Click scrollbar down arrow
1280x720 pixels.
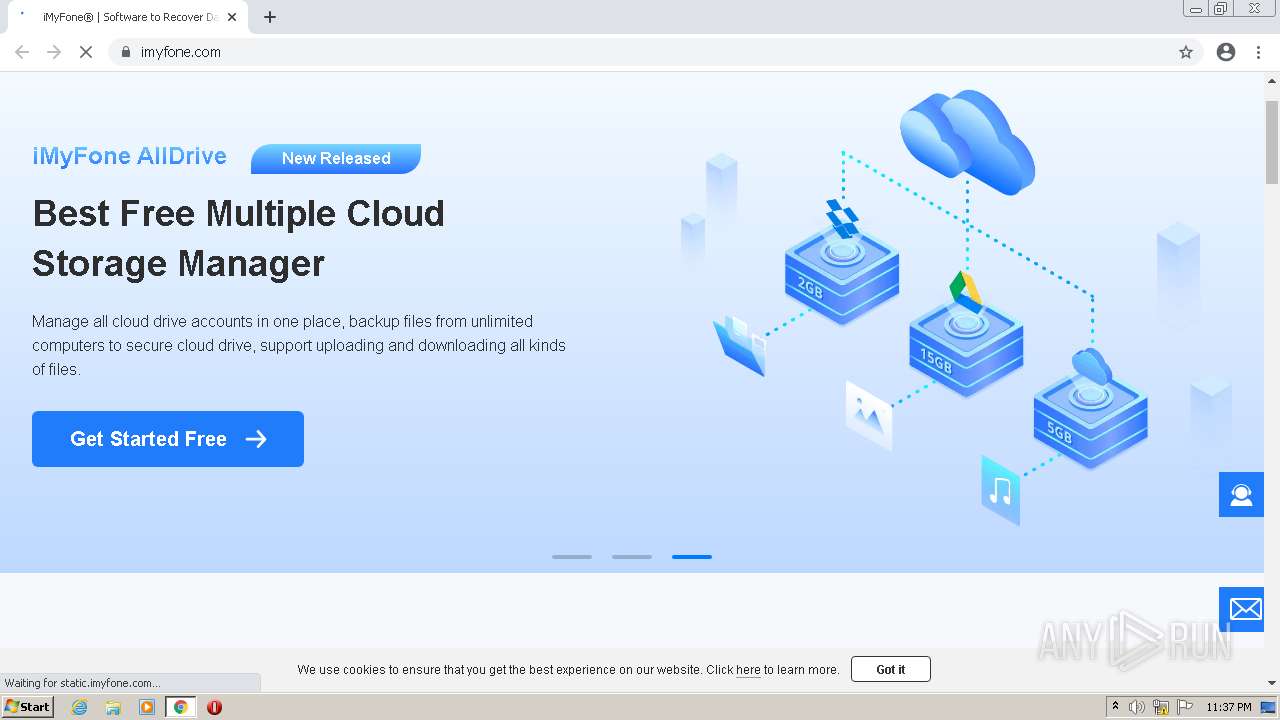[1272, 683]
